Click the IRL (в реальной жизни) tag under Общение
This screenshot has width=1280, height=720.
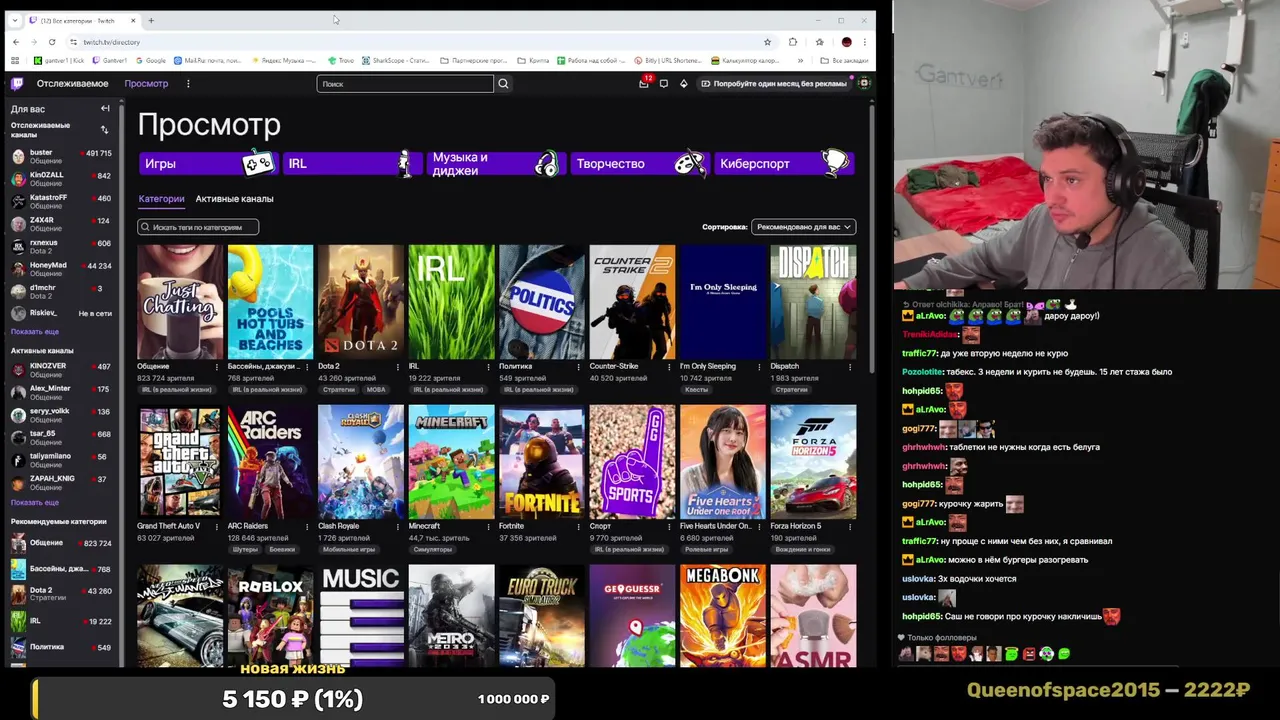click(x=176, y=390)
